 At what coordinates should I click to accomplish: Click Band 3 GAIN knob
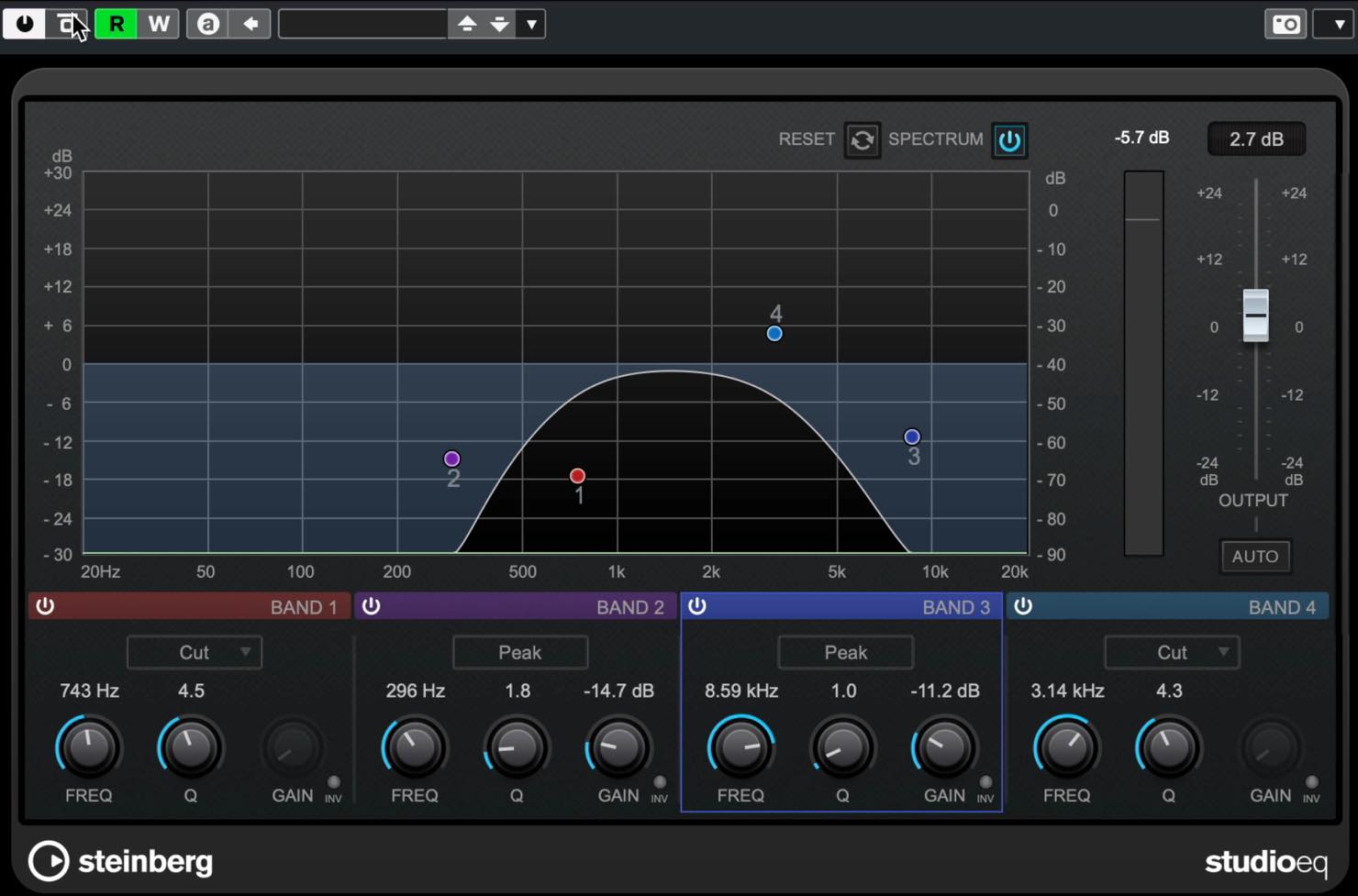tap(944, 747)
